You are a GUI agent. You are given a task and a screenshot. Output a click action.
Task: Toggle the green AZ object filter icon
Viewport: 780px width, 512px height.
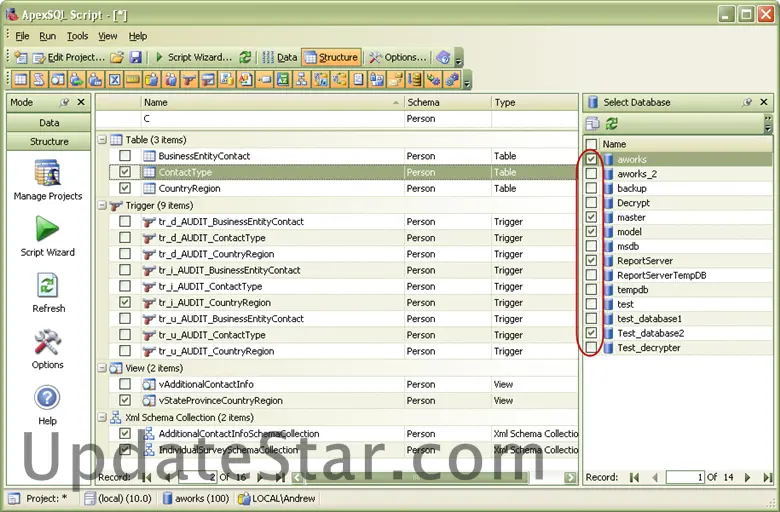coord(283,80)
